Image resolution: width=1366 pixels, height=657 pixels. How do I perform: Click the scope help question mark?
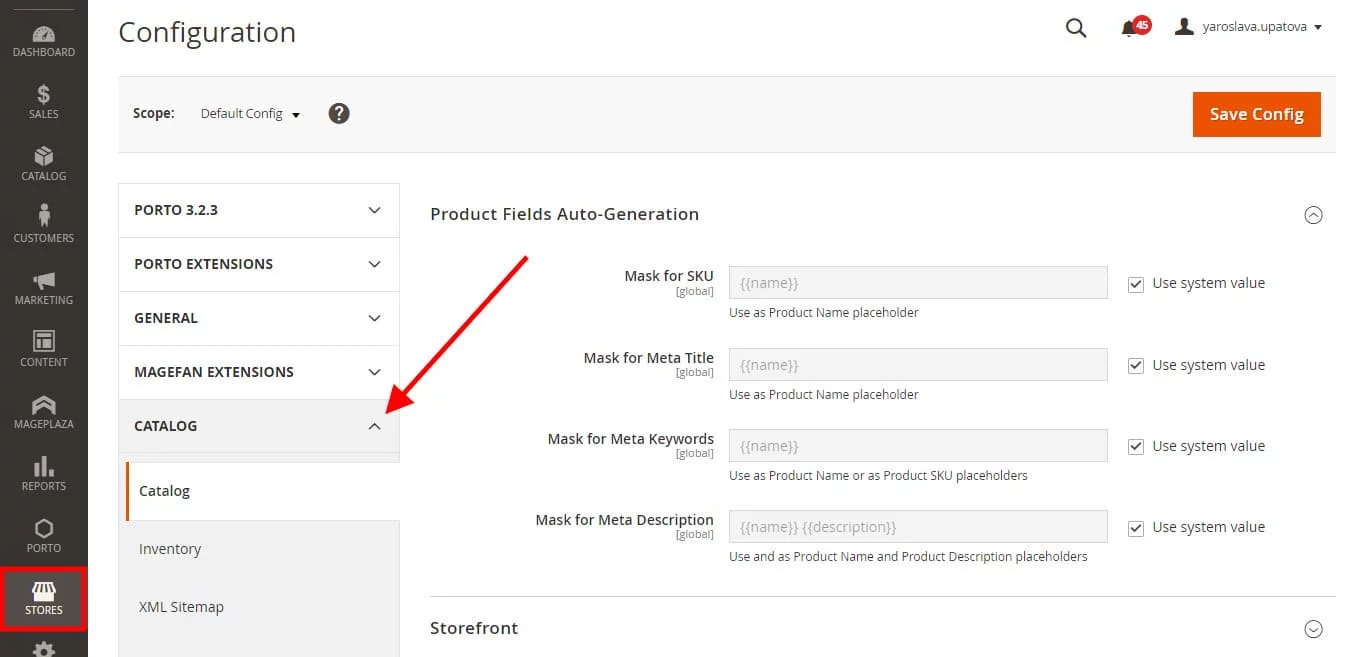tap(339, 113)
